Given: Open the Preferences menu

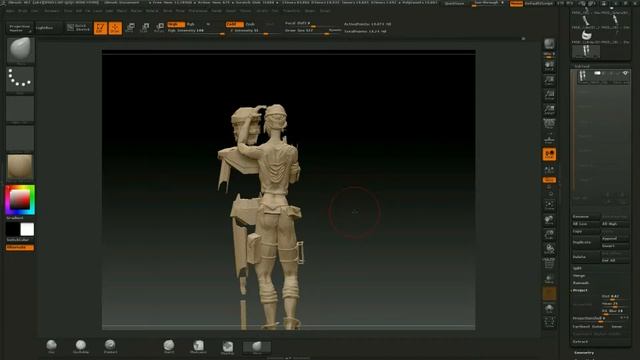Looking at the screenshot, I should [198, 11].
